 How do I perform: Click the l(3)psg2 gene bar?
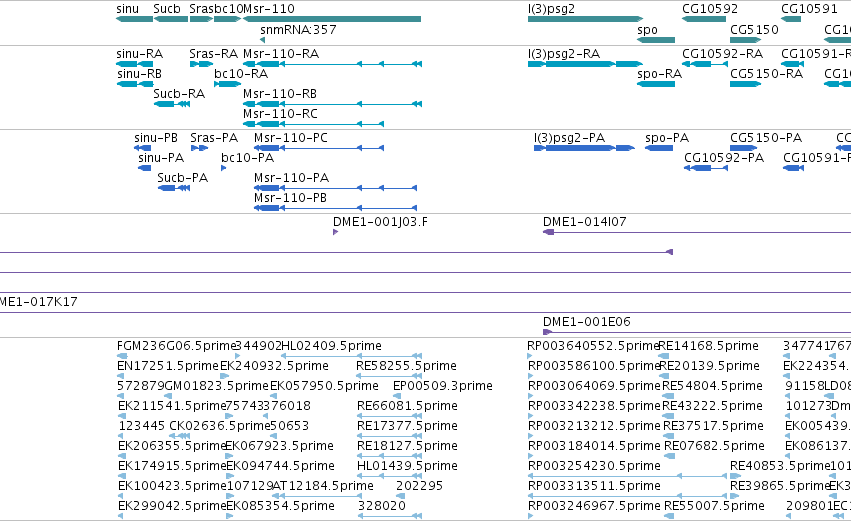(585, 19)
